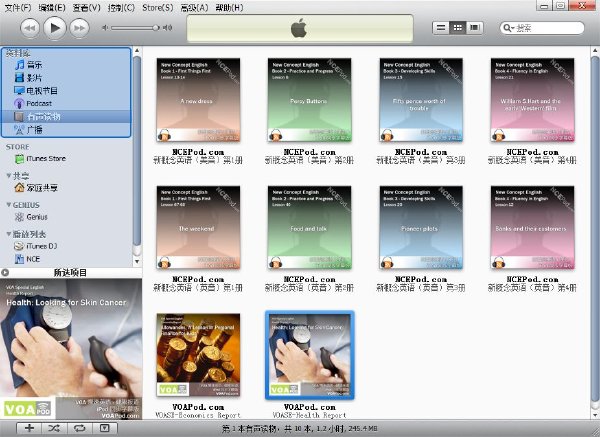Switch to list view
600x437 pixels.
tap(441, 28)
